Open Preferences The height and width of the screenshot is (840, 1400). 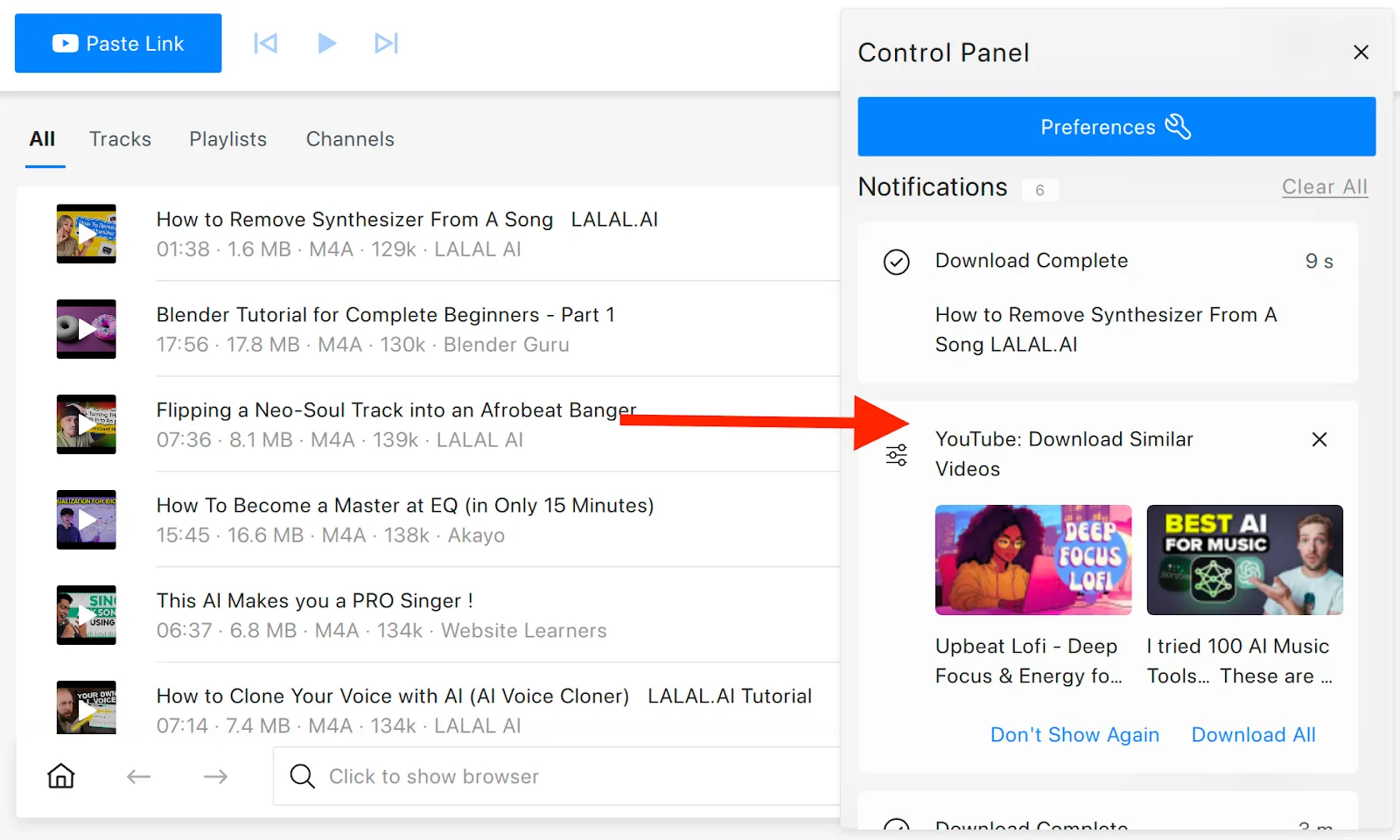1116,127
